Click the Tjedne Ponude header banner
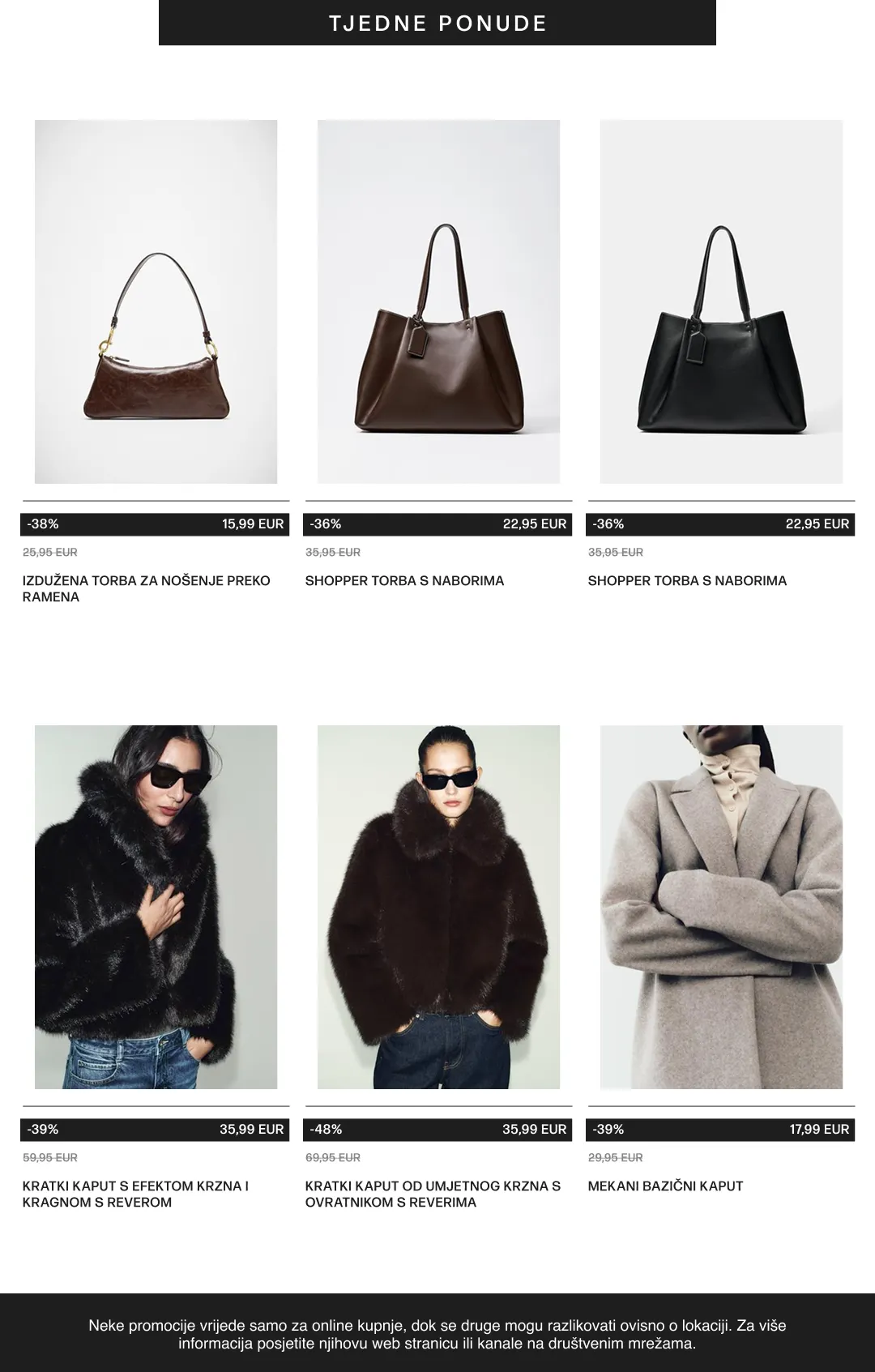 [x=437, y=23]
